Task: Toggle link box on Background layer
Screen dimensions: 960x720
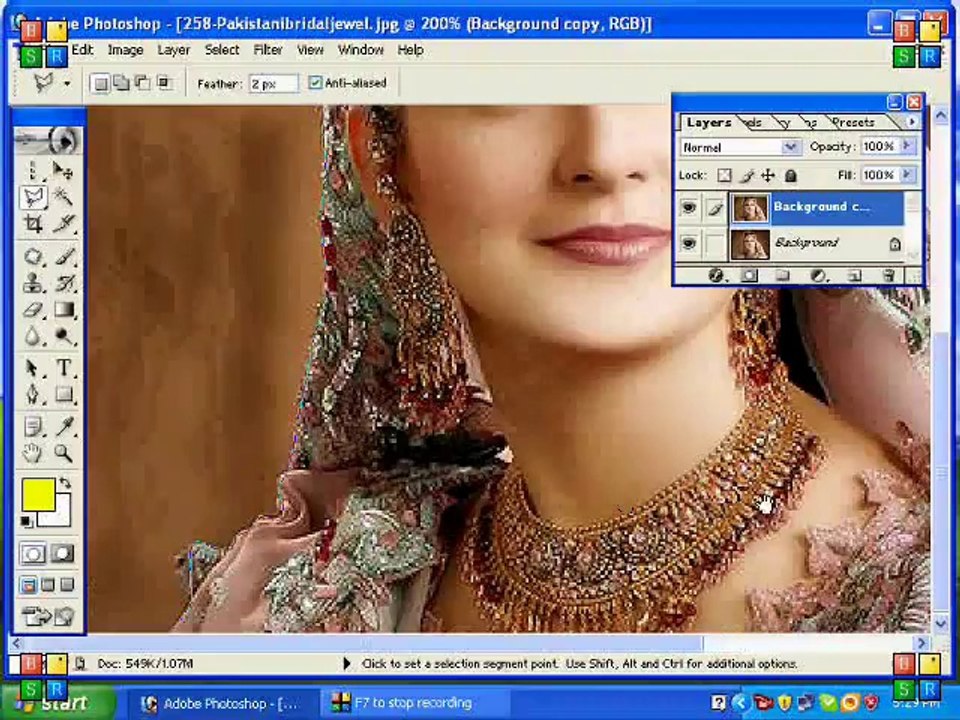Action: [715, 243]
